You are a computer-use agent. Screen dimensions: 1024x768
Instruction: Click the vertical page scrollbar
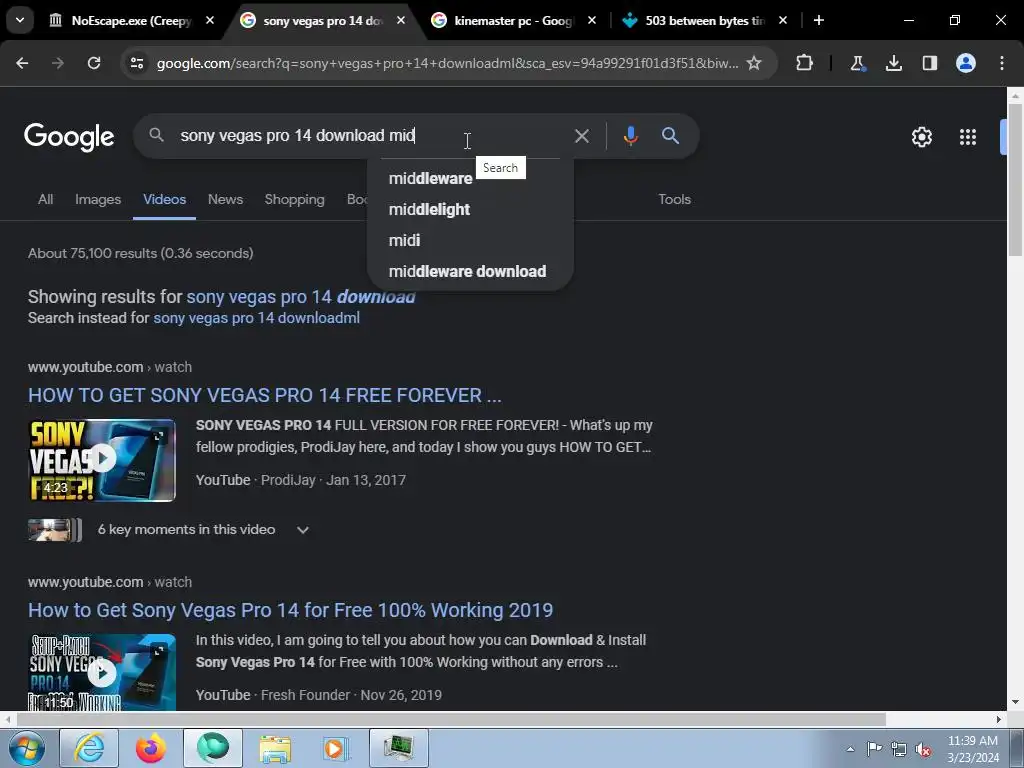point(1015,180)
